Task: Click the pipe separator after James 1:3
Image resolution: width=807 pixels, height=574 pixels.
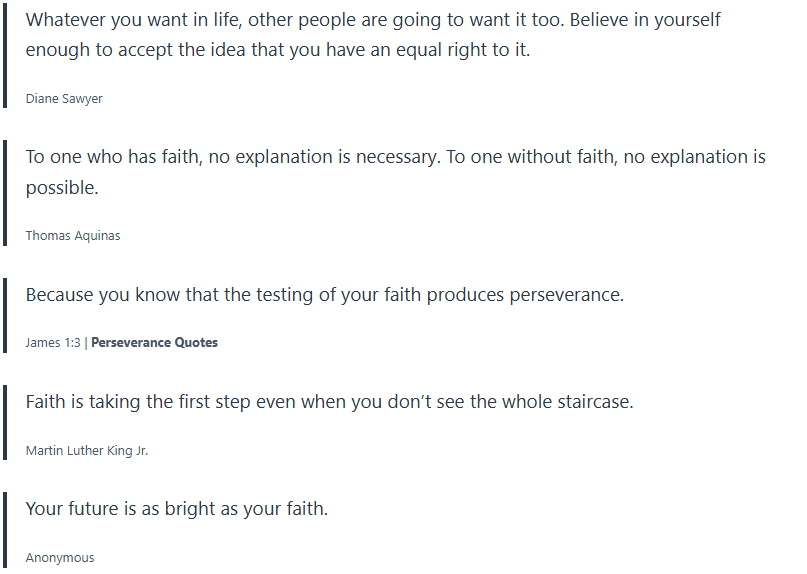Action: [x=86, y=343]
